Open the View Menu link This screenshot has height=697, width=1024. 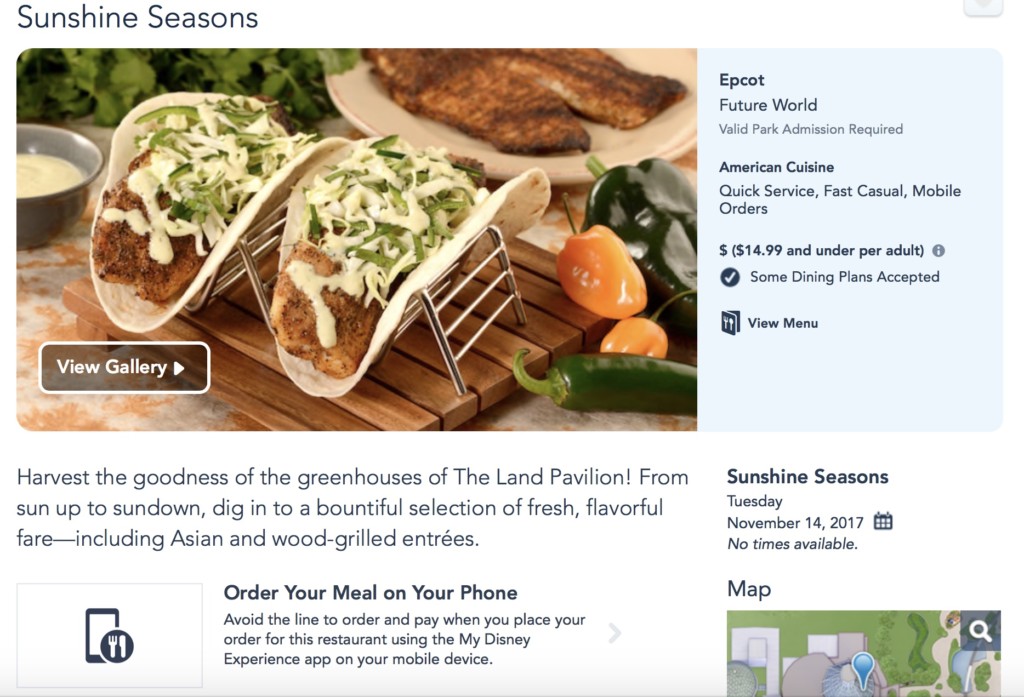pos(782,323)
